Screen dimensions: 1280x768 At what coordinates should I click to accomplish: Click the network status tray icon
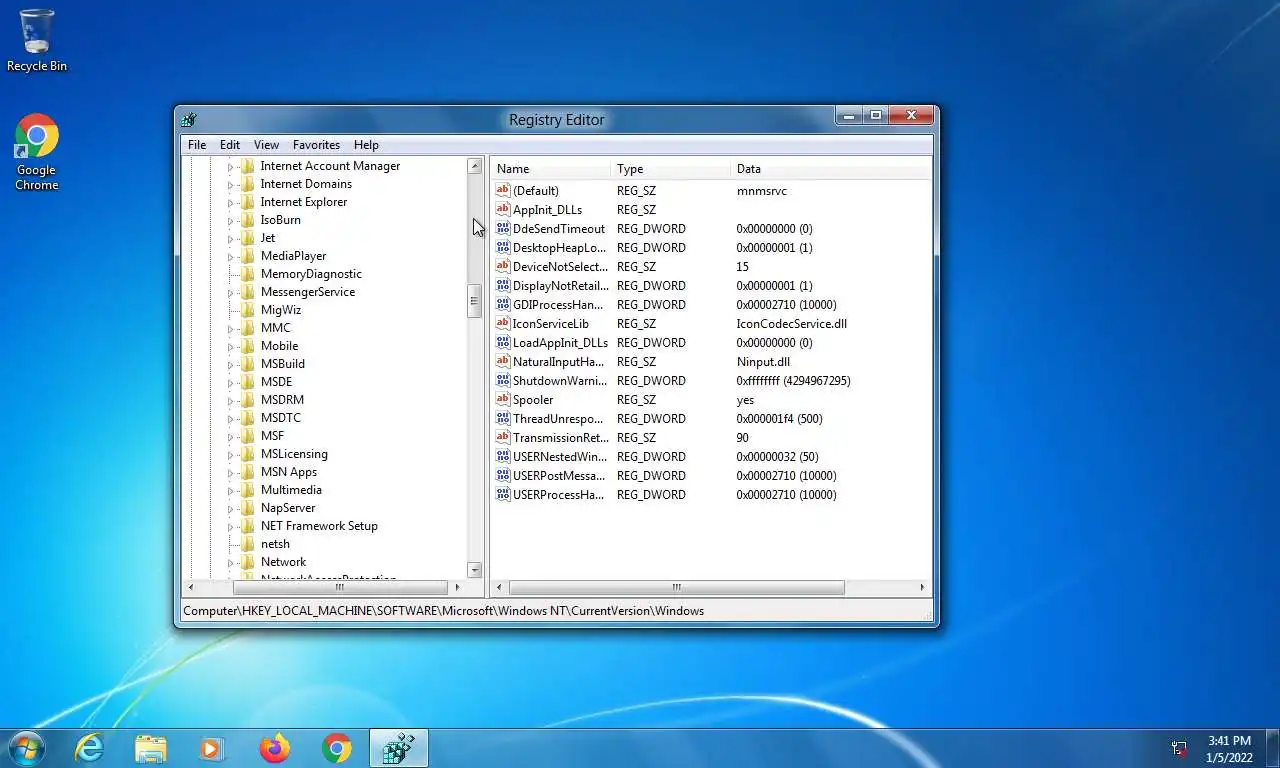1180,748
